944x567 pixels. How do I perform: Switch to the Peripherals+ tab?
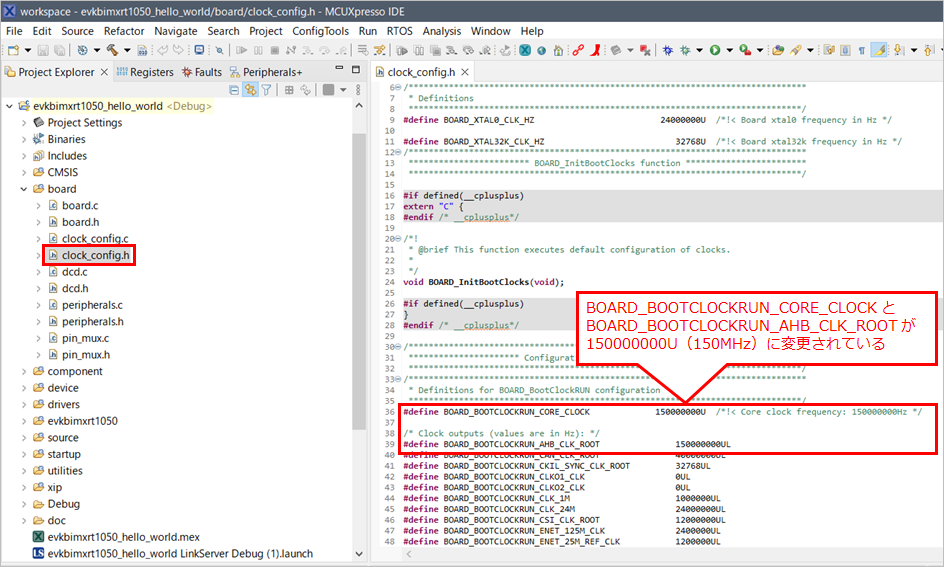(266, 72)
